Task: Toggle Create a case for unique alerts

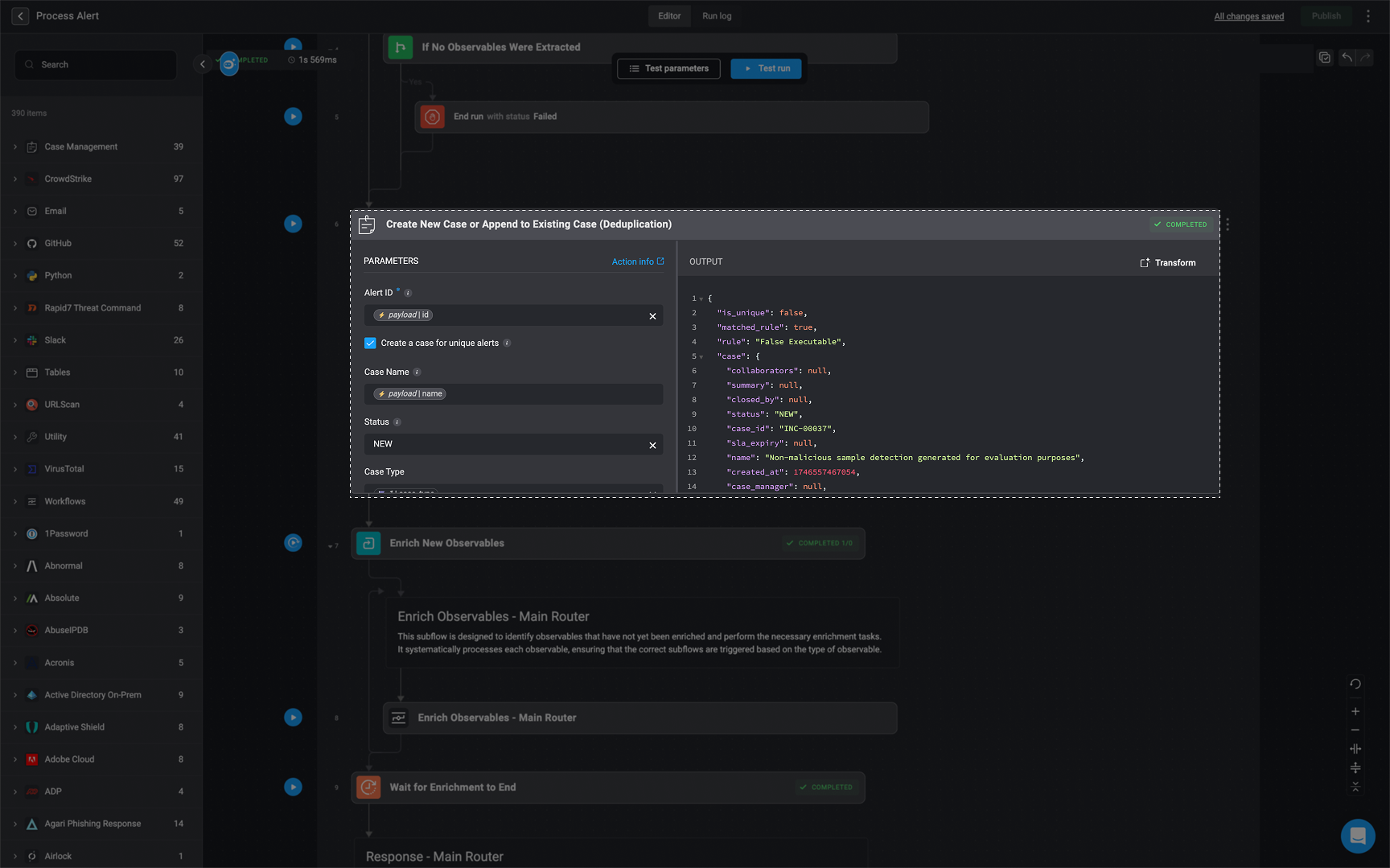Action: point(370,343)
